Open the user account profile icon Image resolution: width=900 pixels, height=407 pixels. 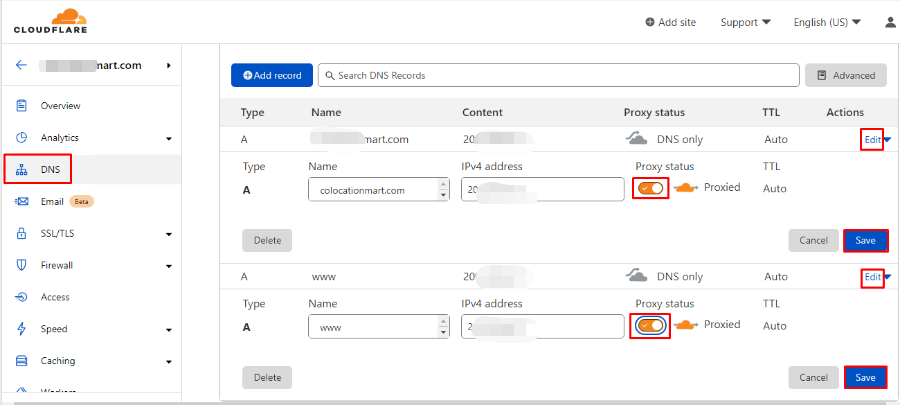pos(890,22)
